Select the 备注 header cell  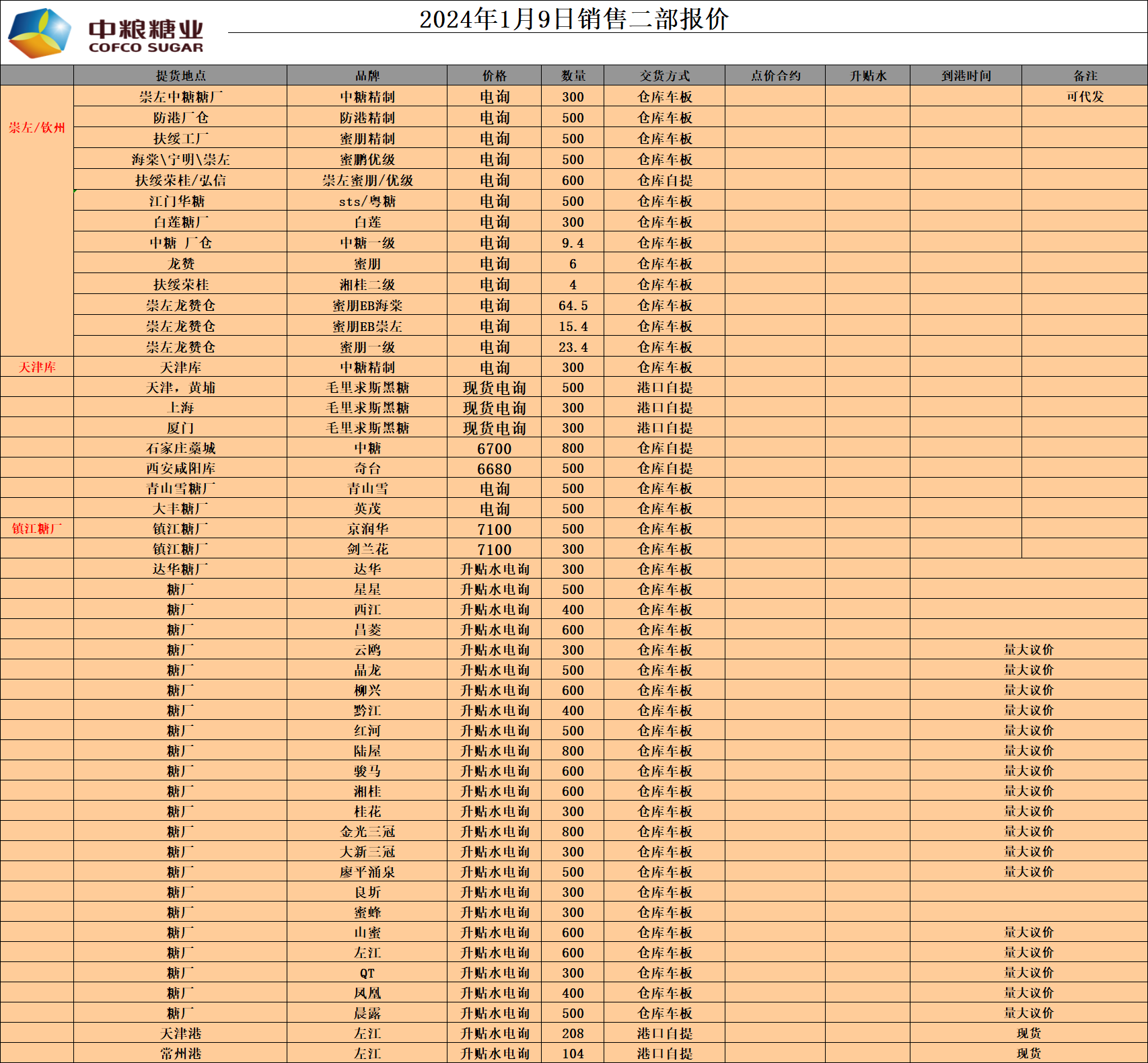(x=1085, y=76)
